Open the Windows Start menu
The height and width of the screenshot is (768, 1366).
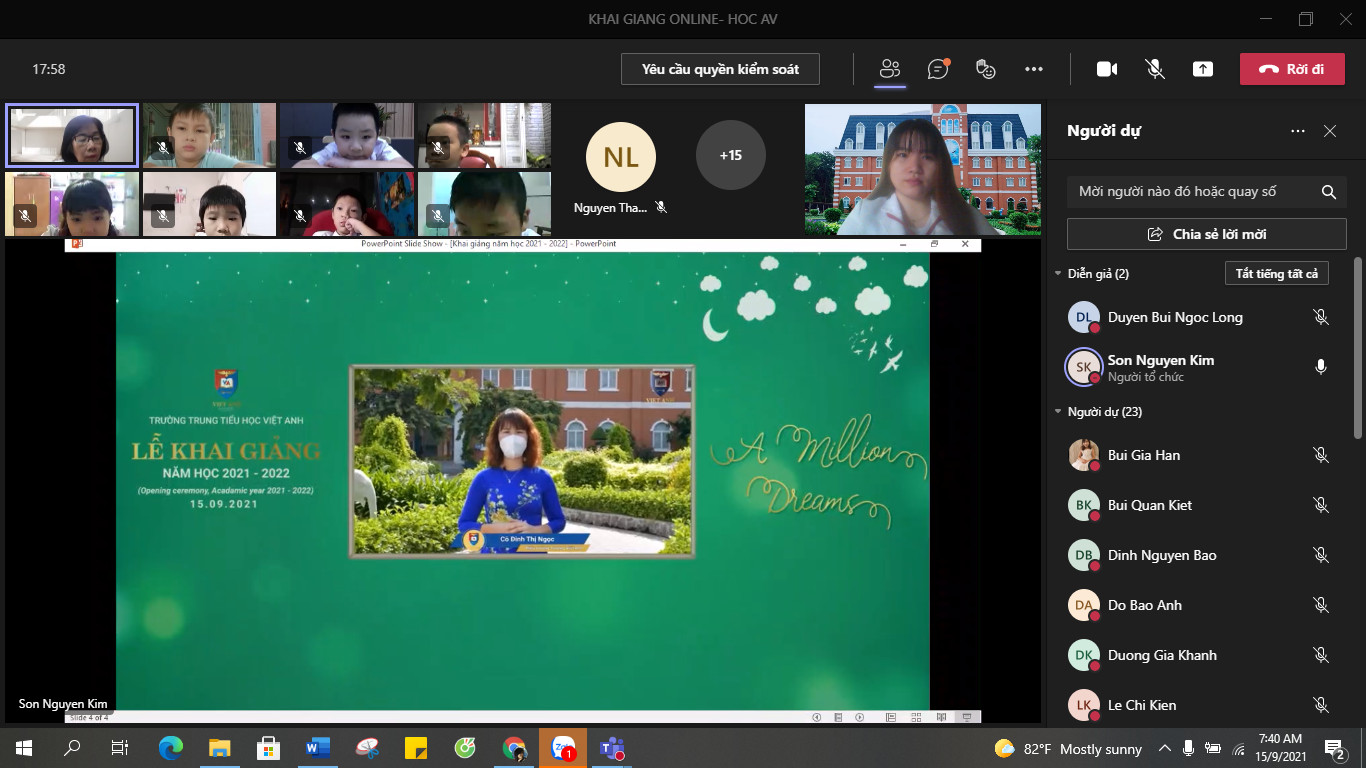click(24, 747)
